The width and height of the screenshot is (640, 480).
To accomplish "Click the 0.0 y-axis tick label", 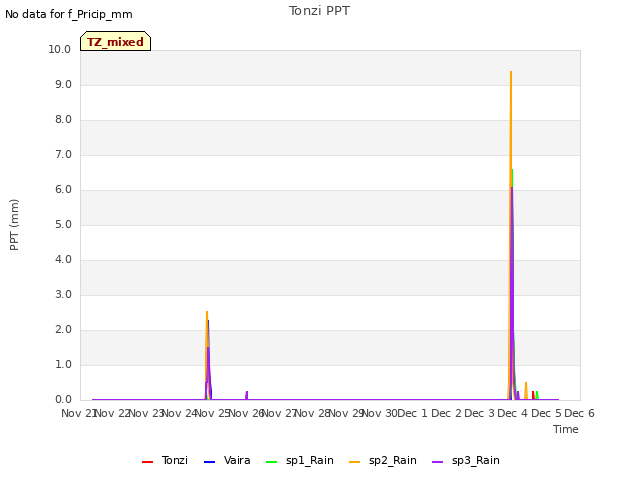I will click(63, 400).
